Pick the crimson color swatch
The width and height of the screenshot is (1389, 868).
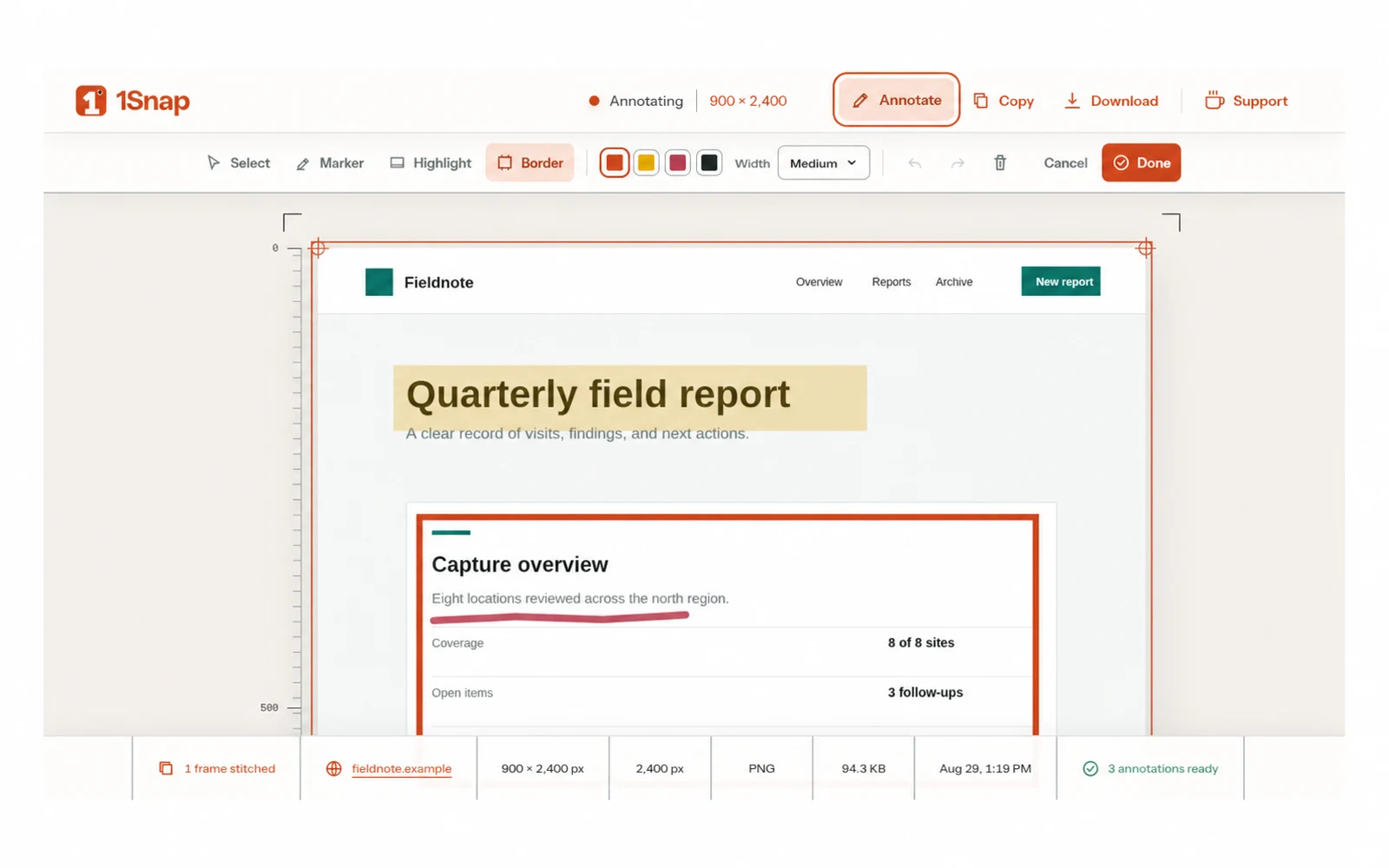tap(678, 162)
